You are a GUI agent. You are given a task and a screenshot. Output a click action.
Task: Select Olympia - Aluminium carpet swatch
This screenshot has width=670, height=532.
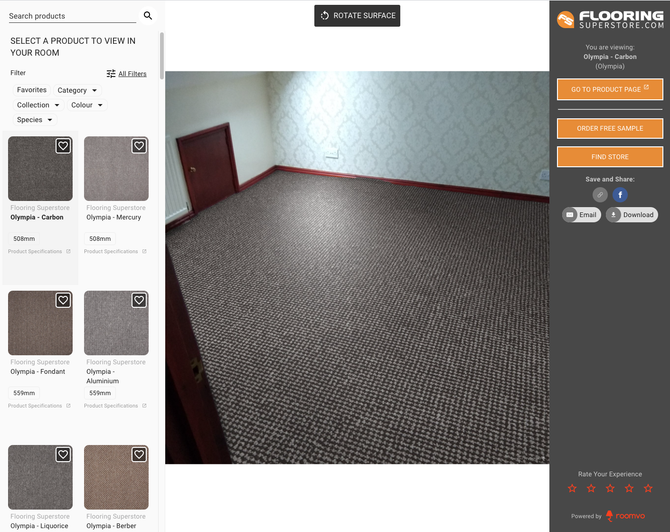(116, 323)
